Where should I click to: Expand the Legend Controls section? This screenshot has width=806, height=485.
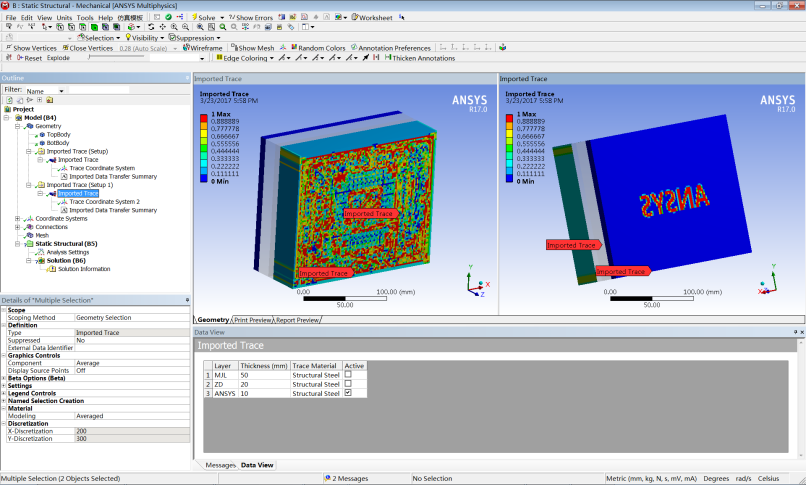(4, 393)
